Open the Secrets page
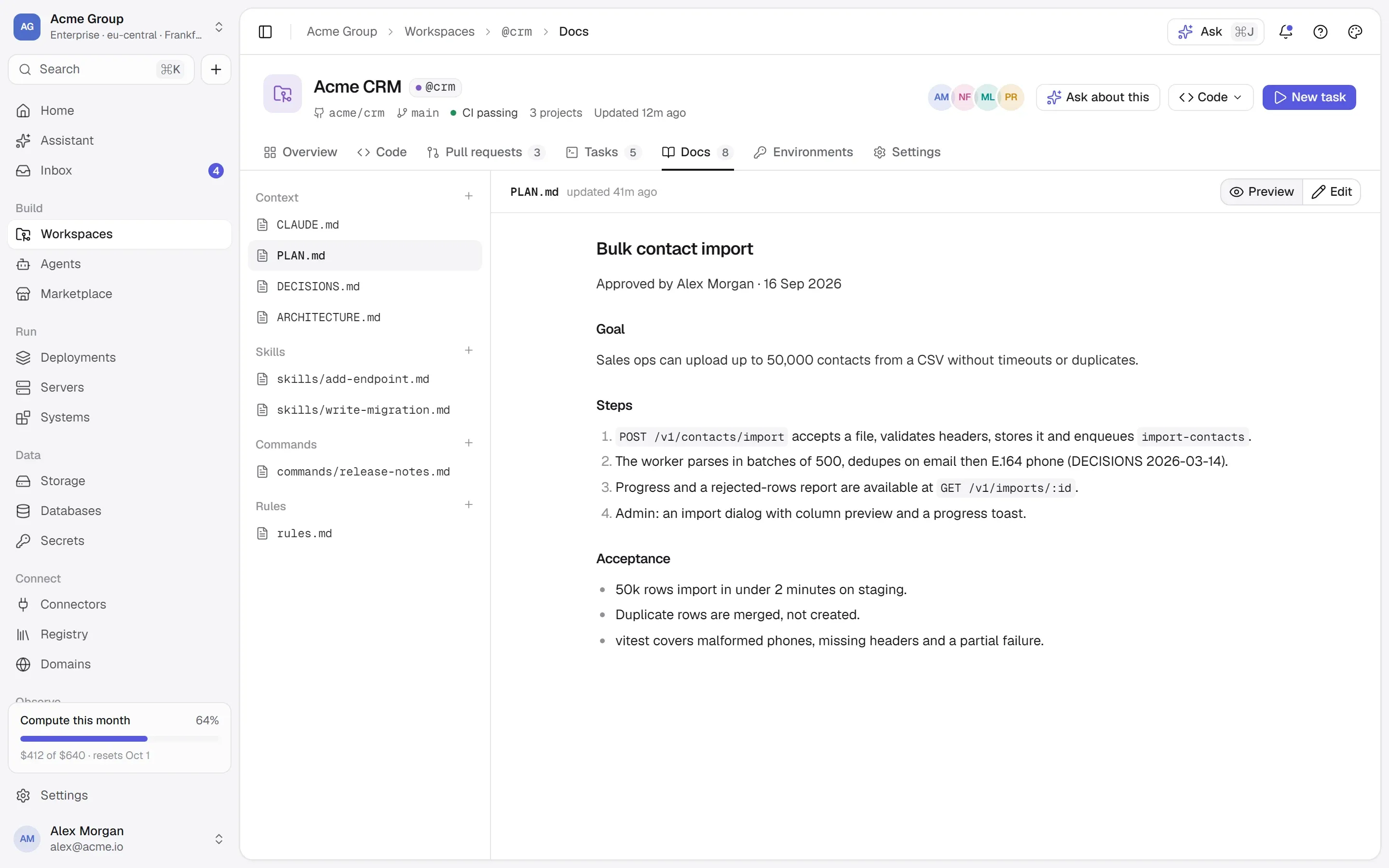Screen dimensions: 1389x868 (120, 541)
